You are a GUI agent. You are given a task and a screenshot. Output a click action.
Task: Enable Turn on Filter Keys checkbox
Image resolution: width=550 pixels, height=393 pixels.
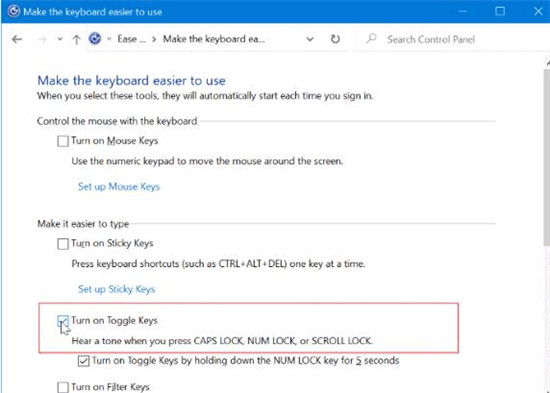[x=63, y=387]
